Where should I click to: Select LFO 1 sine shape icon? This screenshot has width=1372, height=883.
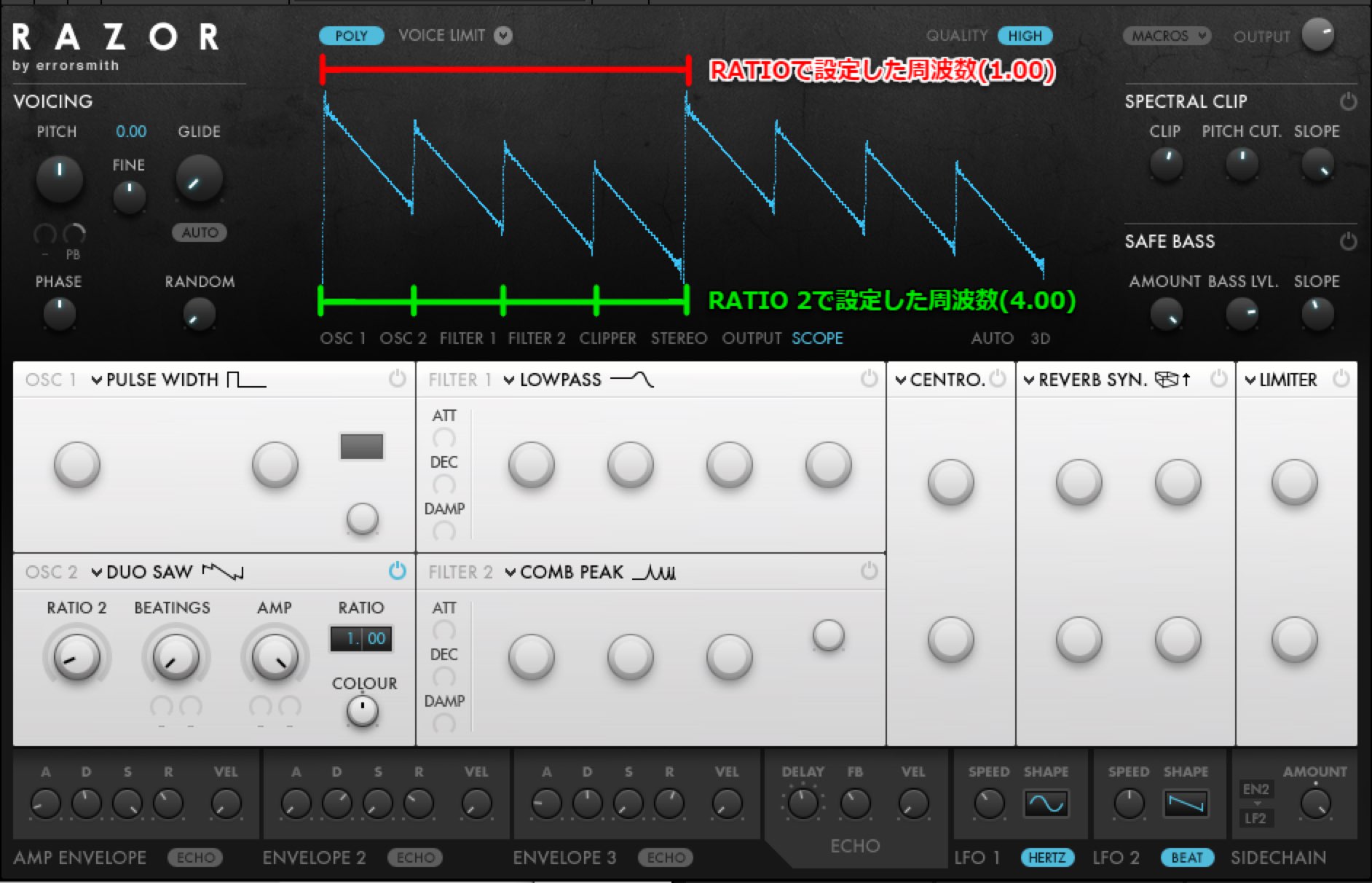[1046, 804]
